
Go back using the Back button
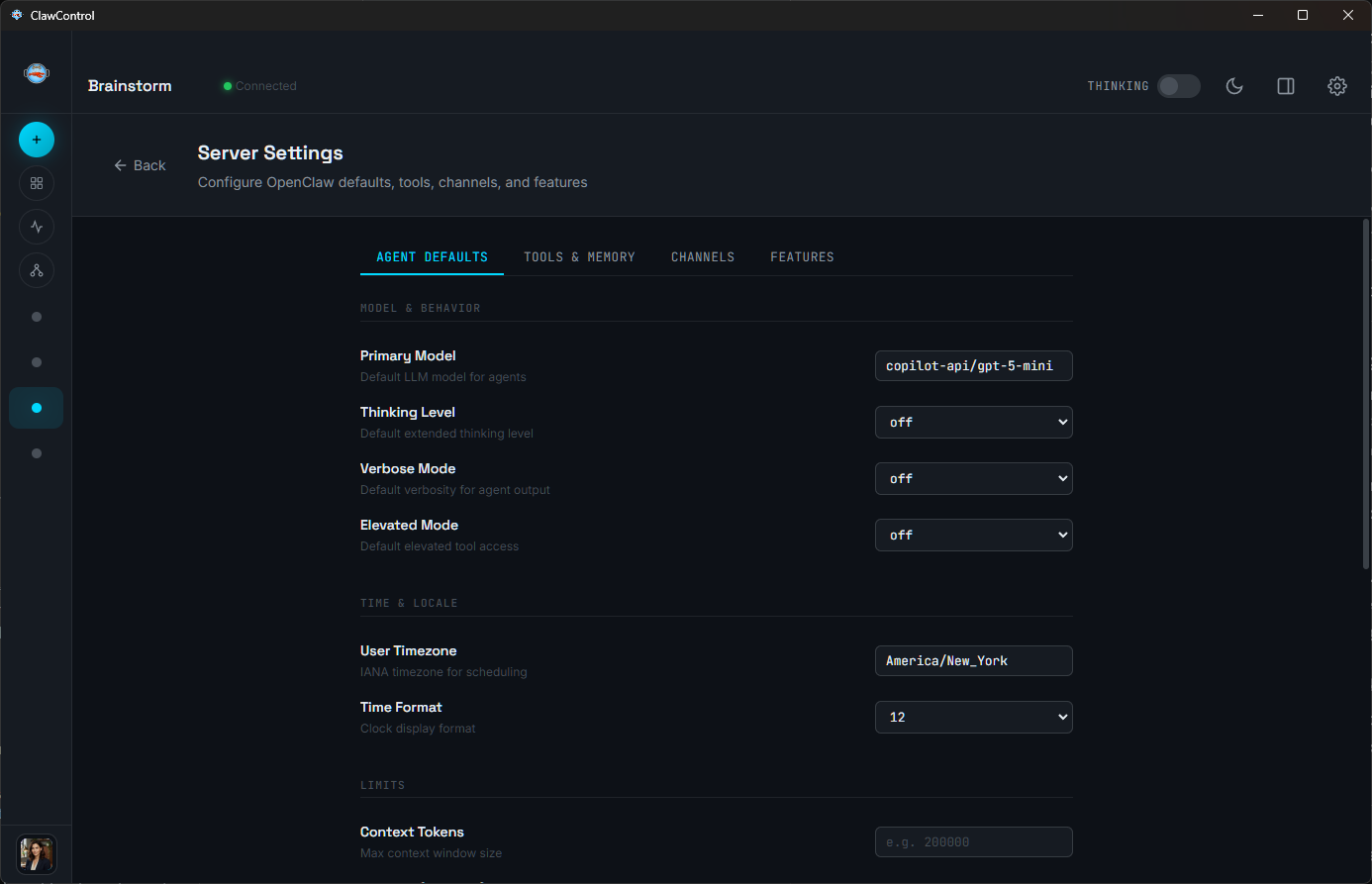coord(140,165)
